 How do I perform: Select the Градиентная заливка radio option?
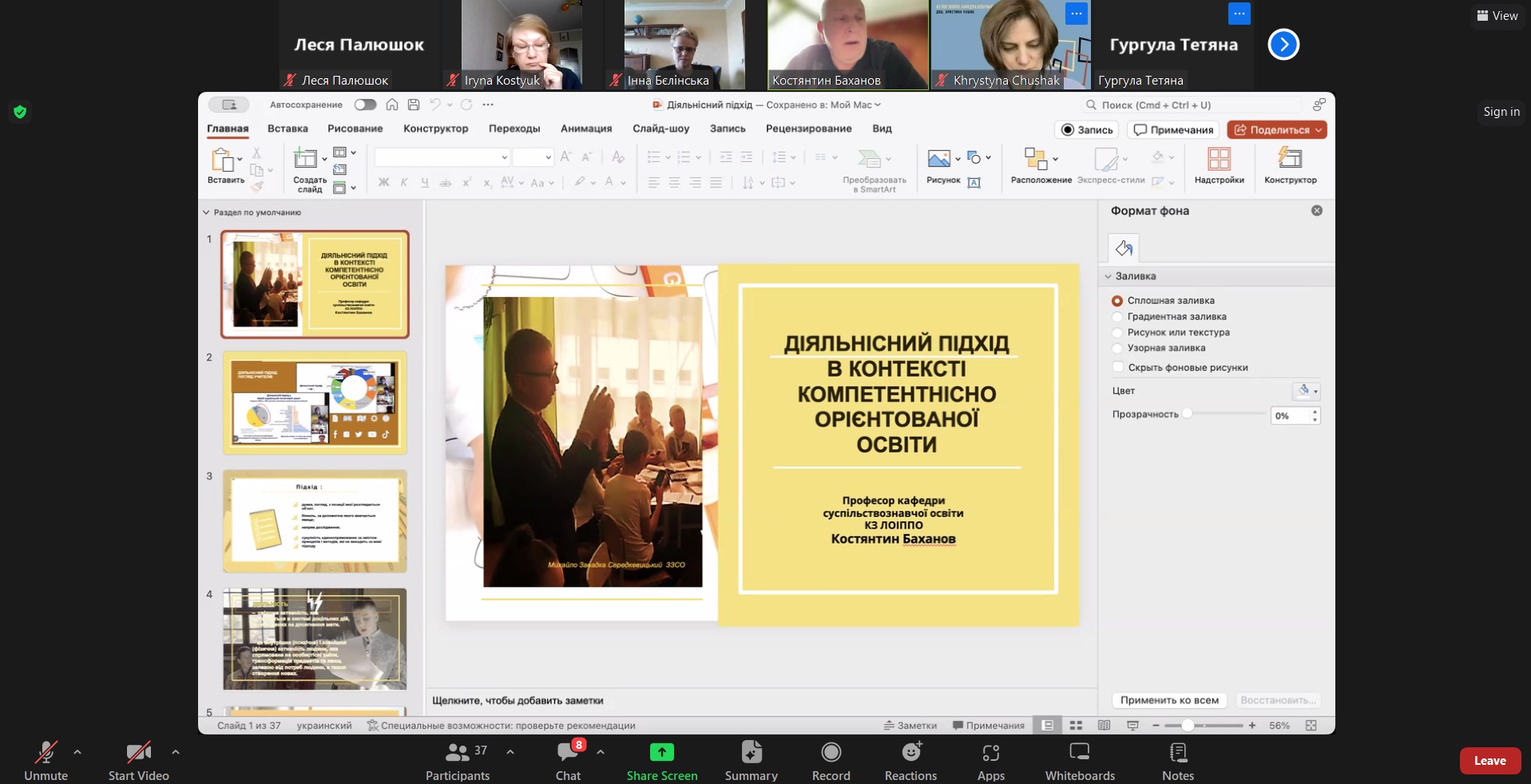pos(1117,317)
